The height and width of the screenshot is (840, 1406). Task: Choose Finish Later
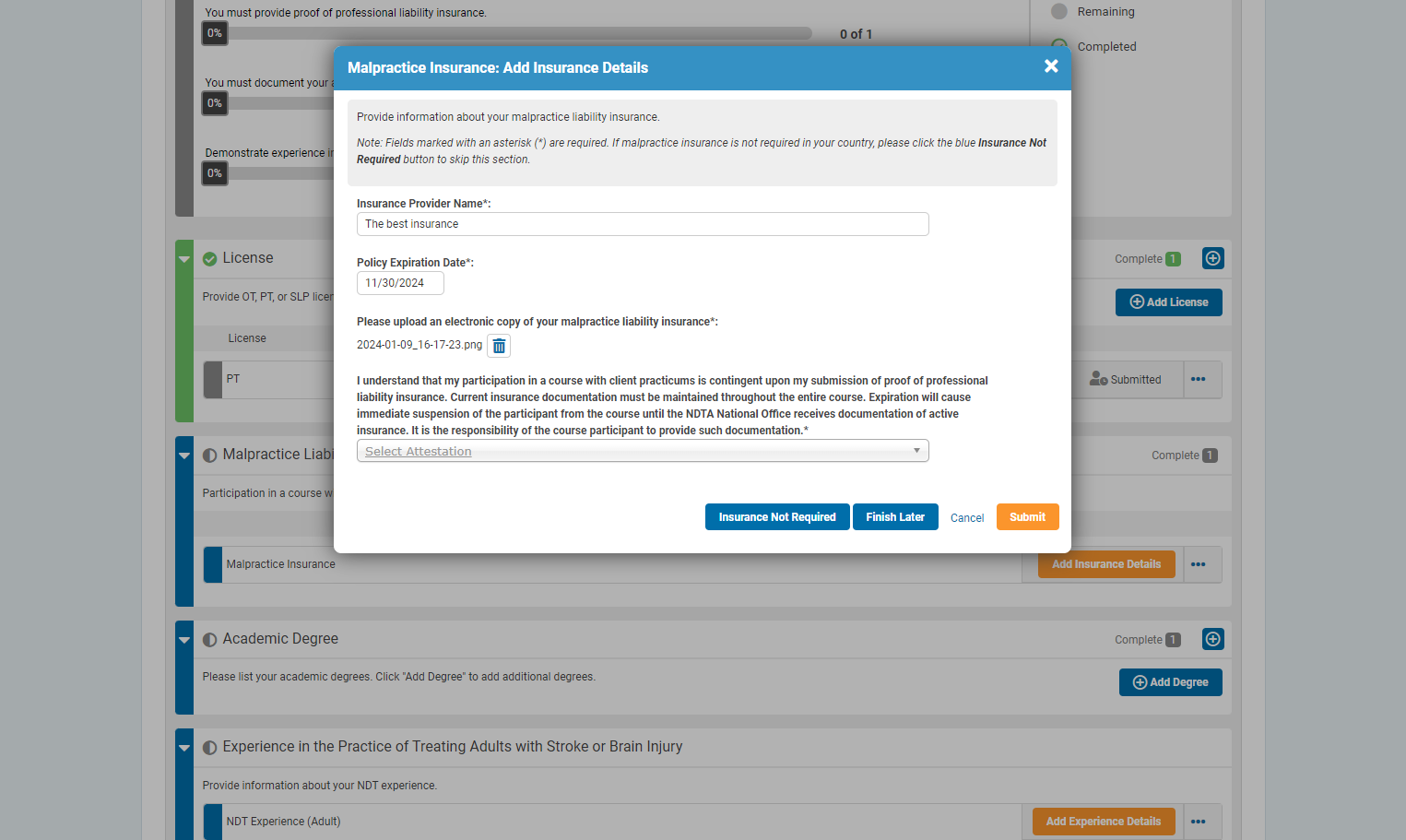coord(895,517)
